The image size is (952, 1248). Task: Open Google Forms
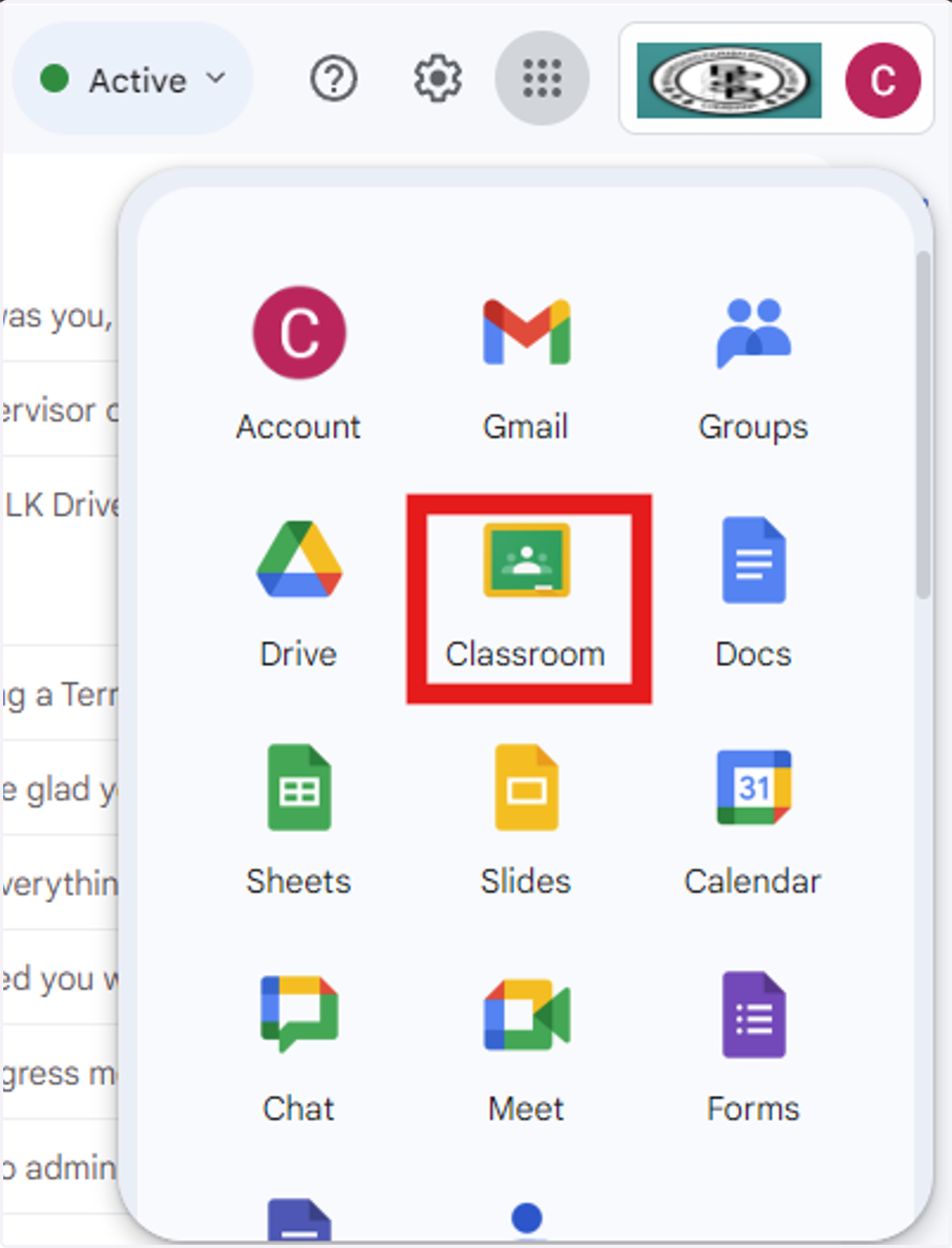753,1046
